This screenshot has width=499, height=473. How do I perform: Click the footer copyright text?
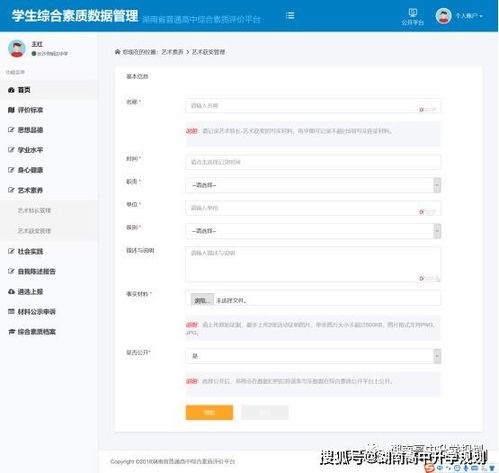tap(173, 461)
